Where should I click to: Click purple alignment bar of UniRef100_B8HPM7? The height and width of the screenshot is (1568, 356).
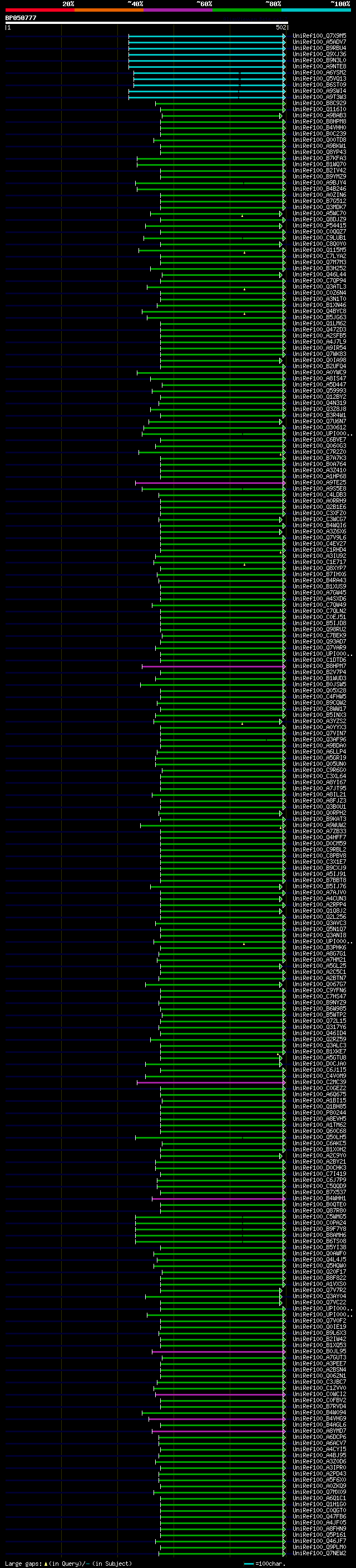click(x=214, y=666)
